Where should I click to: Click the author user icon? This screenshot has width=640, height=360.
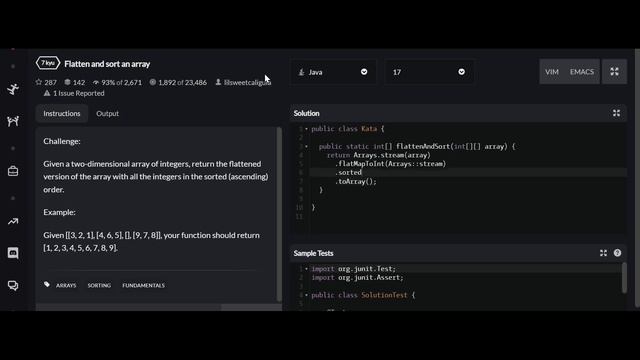tap(218, 82)
